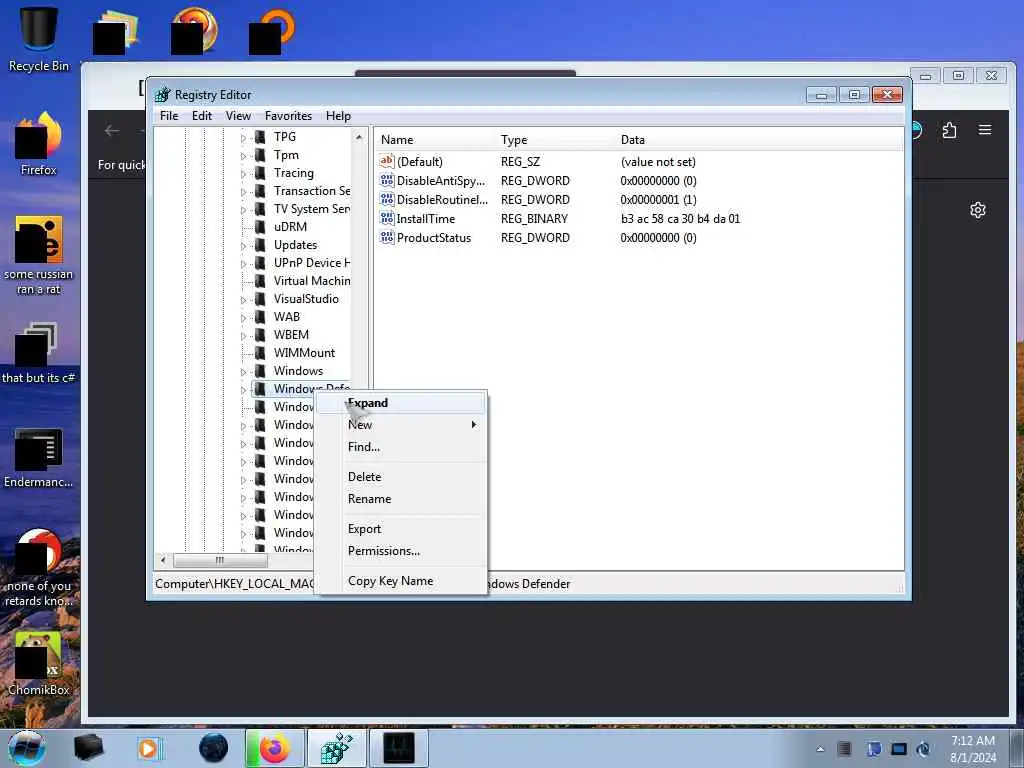
Task: Click the DisableRoutinel... DWORD value icon
Action: pyautogui.click(x=387, y=199)
